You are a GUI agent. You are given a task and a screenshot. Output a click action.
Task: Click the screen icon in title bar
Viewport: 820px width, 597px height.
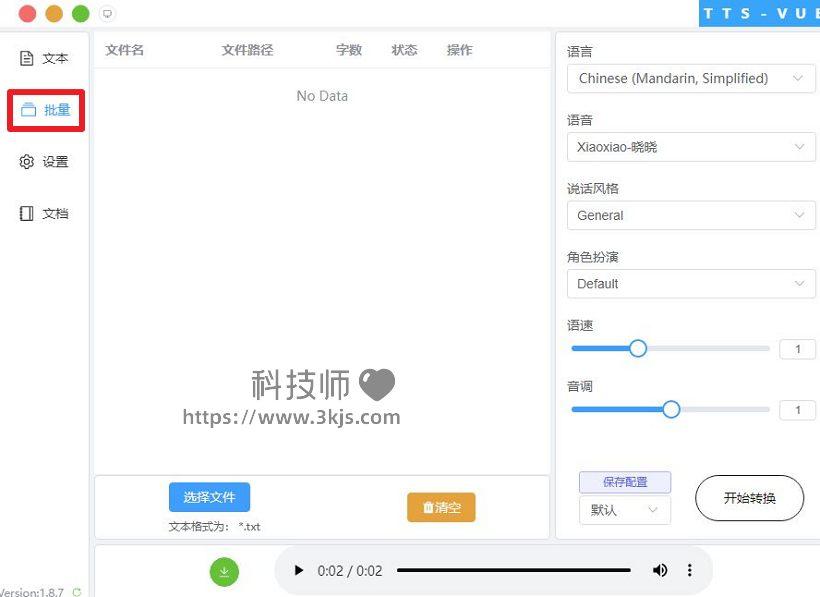click(107, 14)
